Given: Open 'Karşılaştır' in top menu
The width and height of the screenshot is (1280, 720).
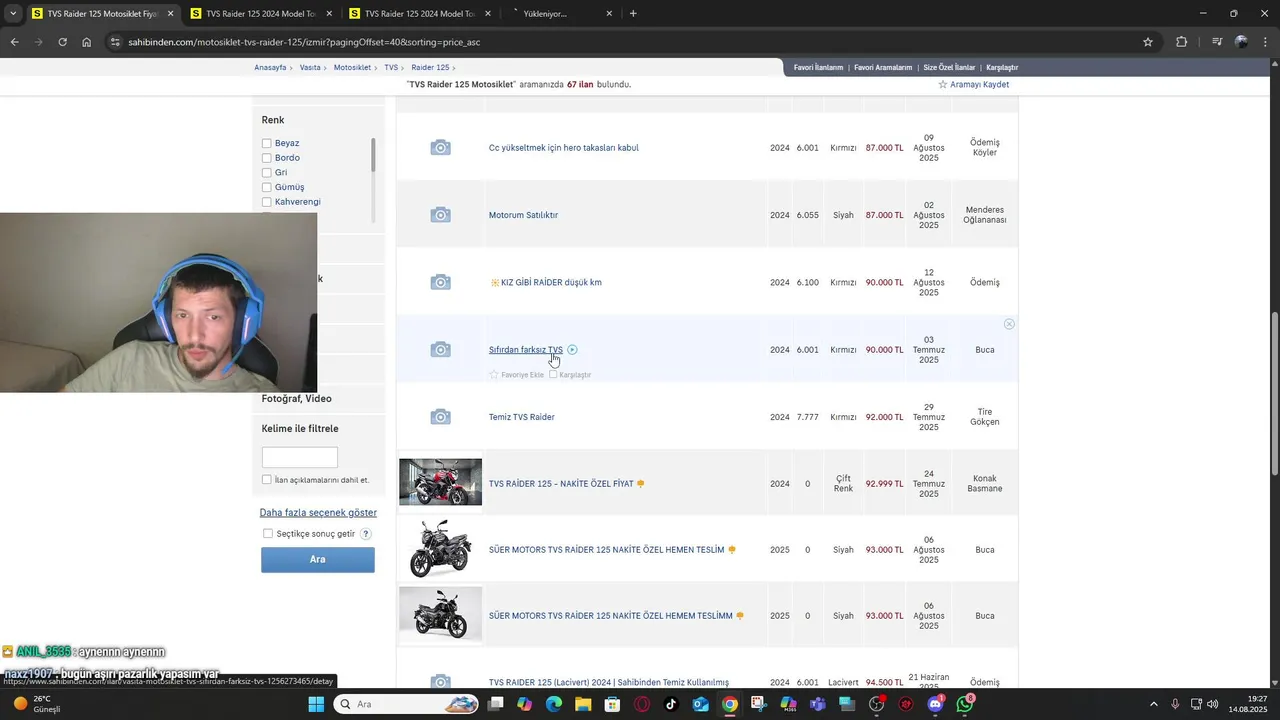Looking at the screenshot, I should [x=1002, y=68].
